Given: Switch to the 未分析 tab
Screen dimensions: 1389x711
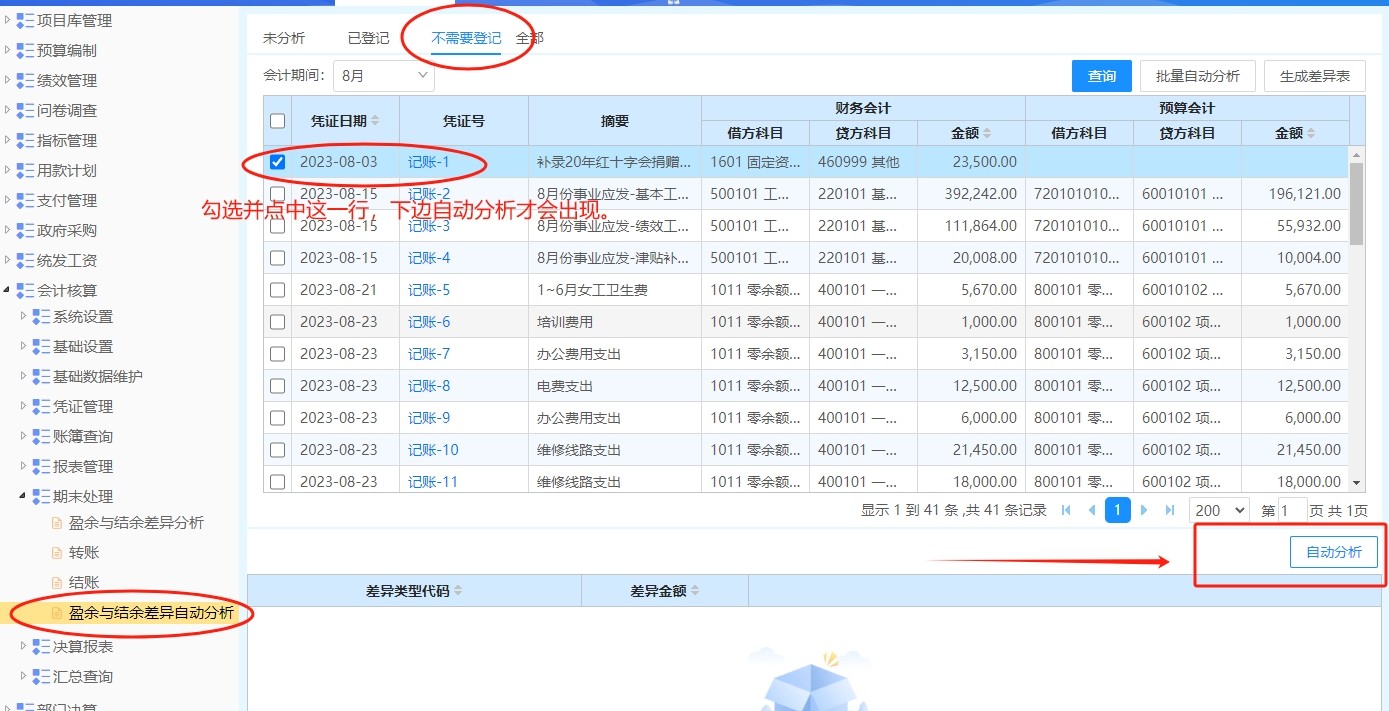Looking at the screenshot, I should click(x=284, y=38).
